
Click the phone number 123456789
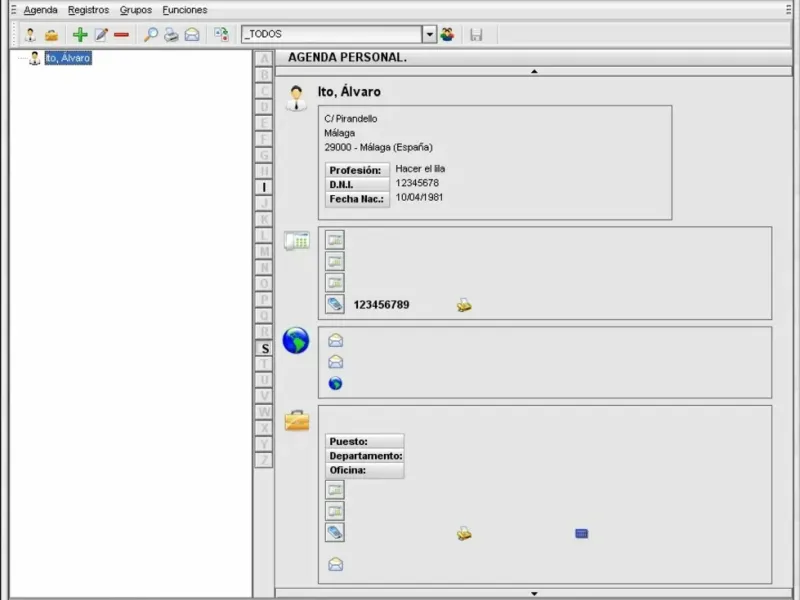[x=381, y=305]
